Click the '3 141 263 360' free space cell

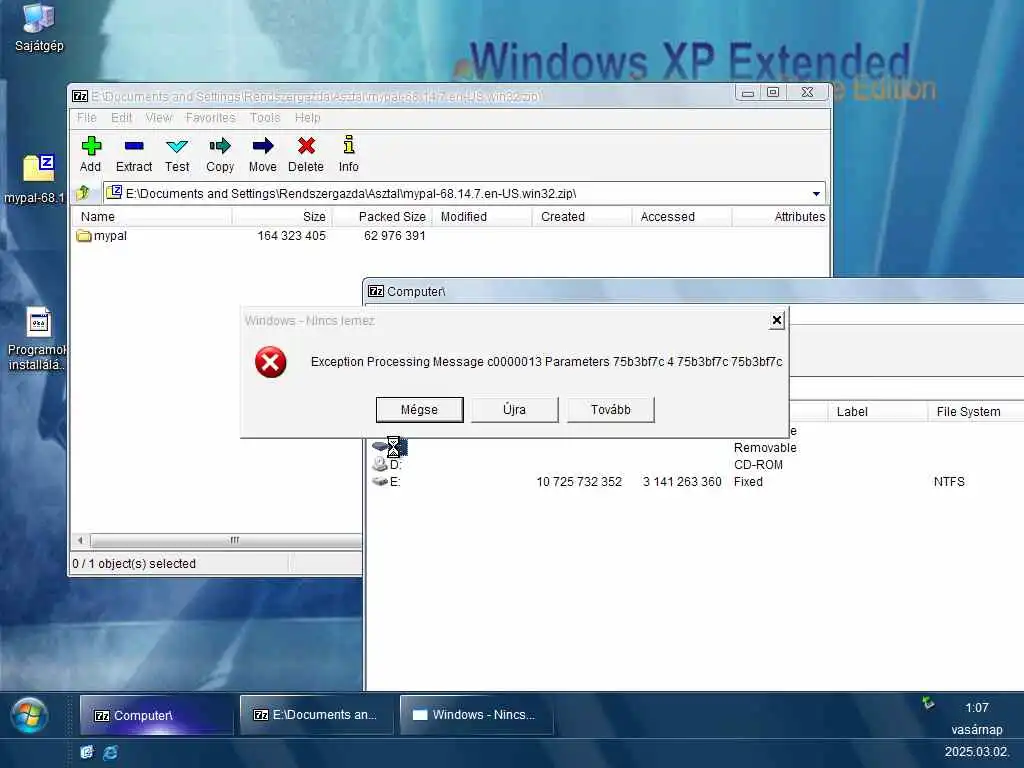click(x=682, y=482)
